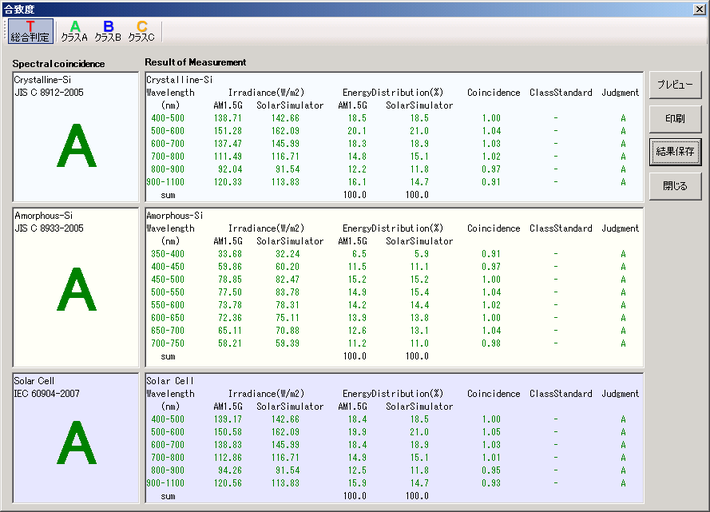Click Amorphous-Si SolarSimulator value 70.88

(288, 330)
